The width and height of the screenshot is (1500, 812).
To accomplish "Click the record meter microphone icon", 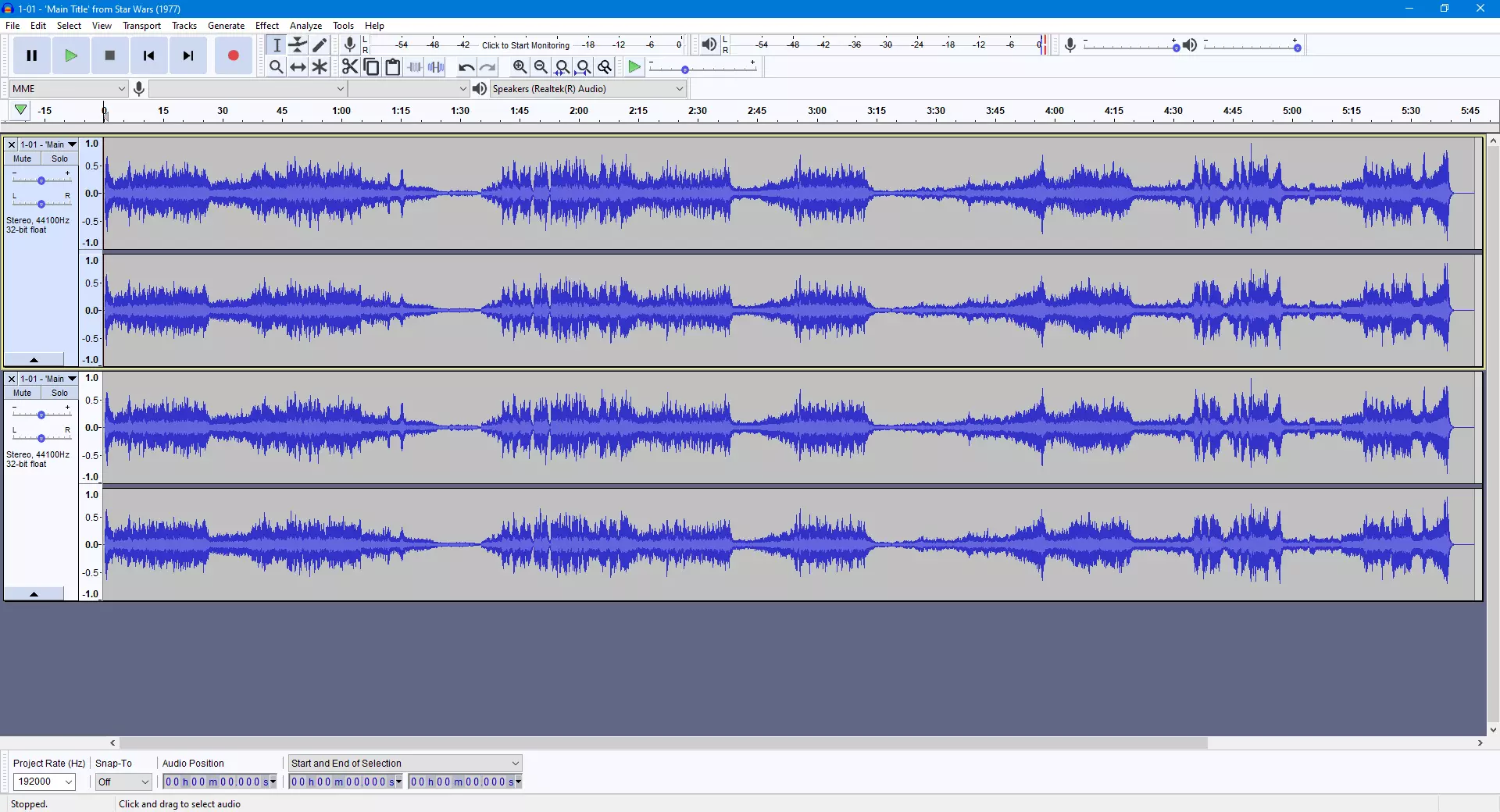I will (350, 45).
